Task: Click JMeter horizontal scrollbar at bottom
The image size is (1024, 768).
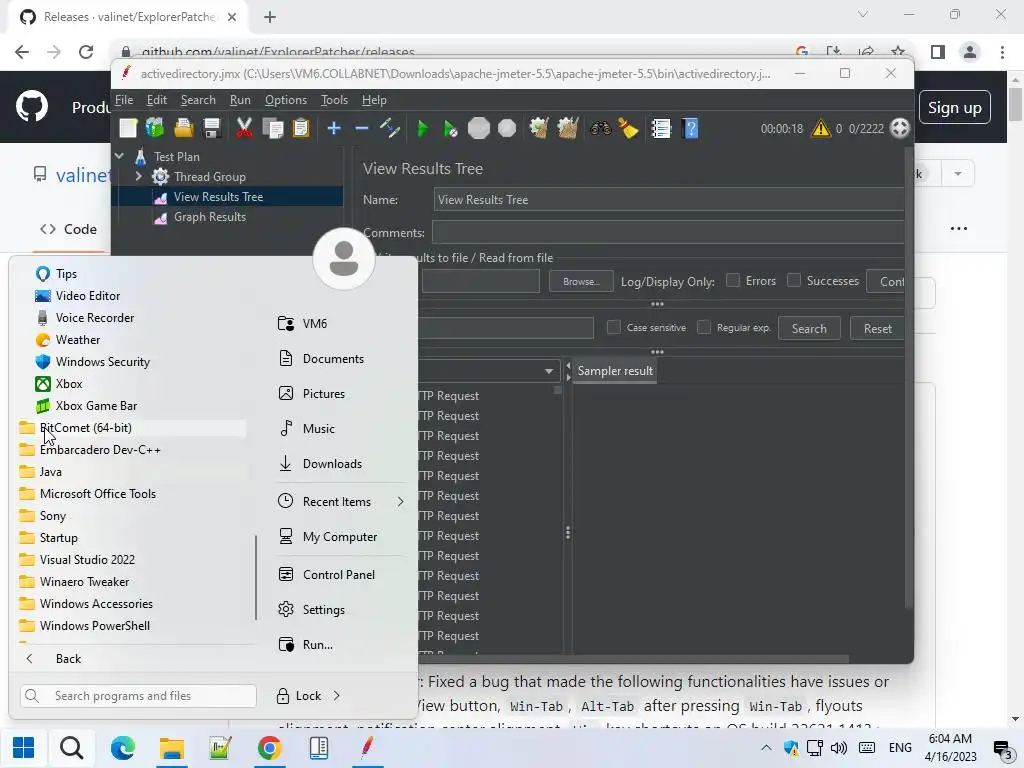Action: (633, 658)
